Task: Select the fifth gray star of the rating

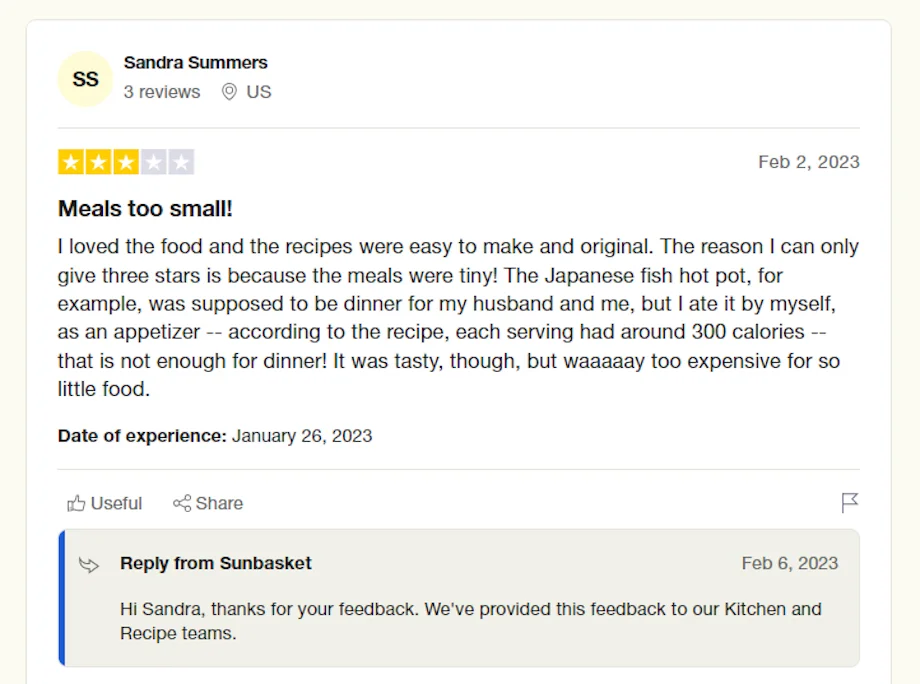Action: (181, 161)
